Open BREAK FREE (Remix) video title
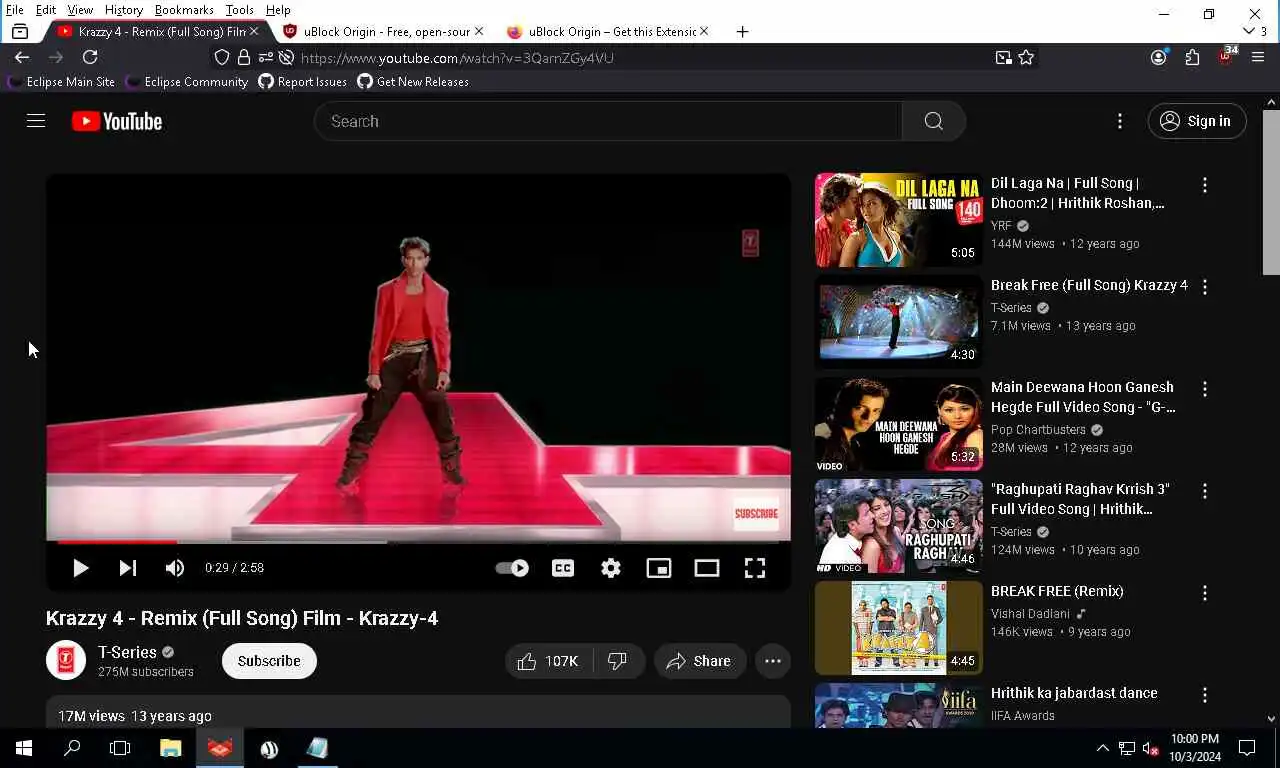The width and height of the screenshot is (1280, 768). coord(1057,591)
